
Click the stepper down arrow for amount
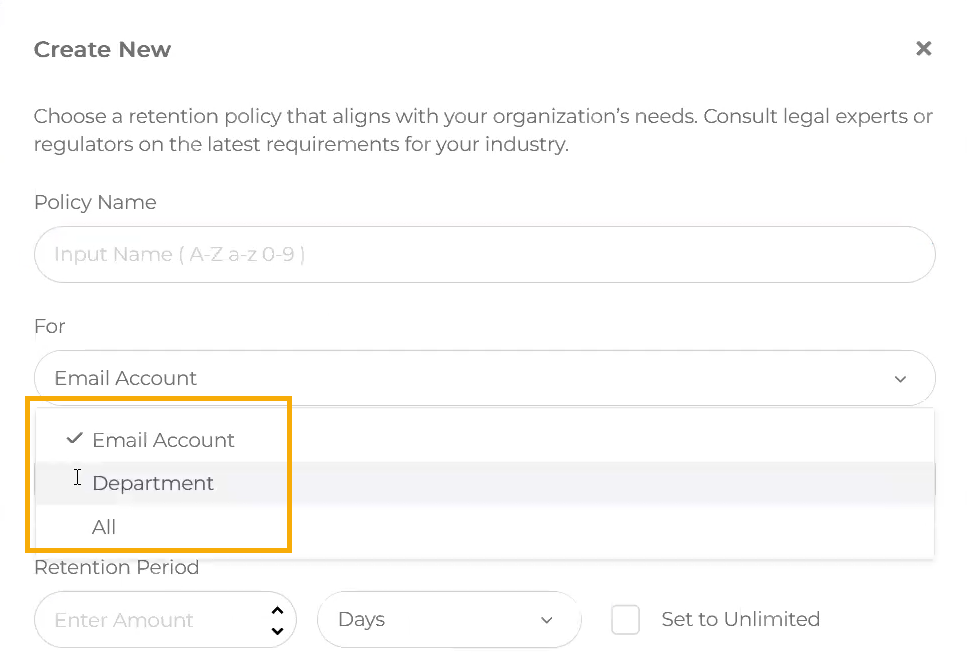pos(277,630)
